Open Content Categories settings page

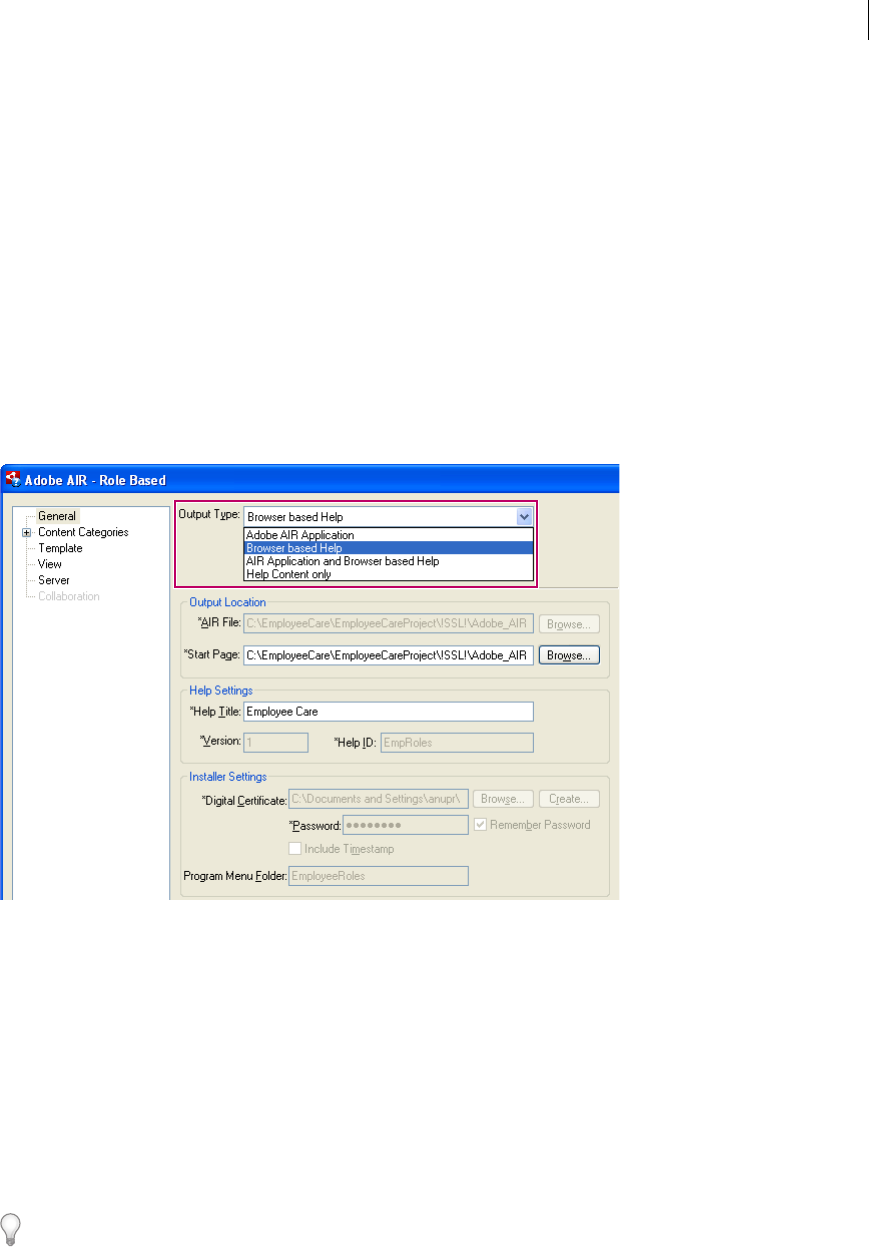(83, 532)
